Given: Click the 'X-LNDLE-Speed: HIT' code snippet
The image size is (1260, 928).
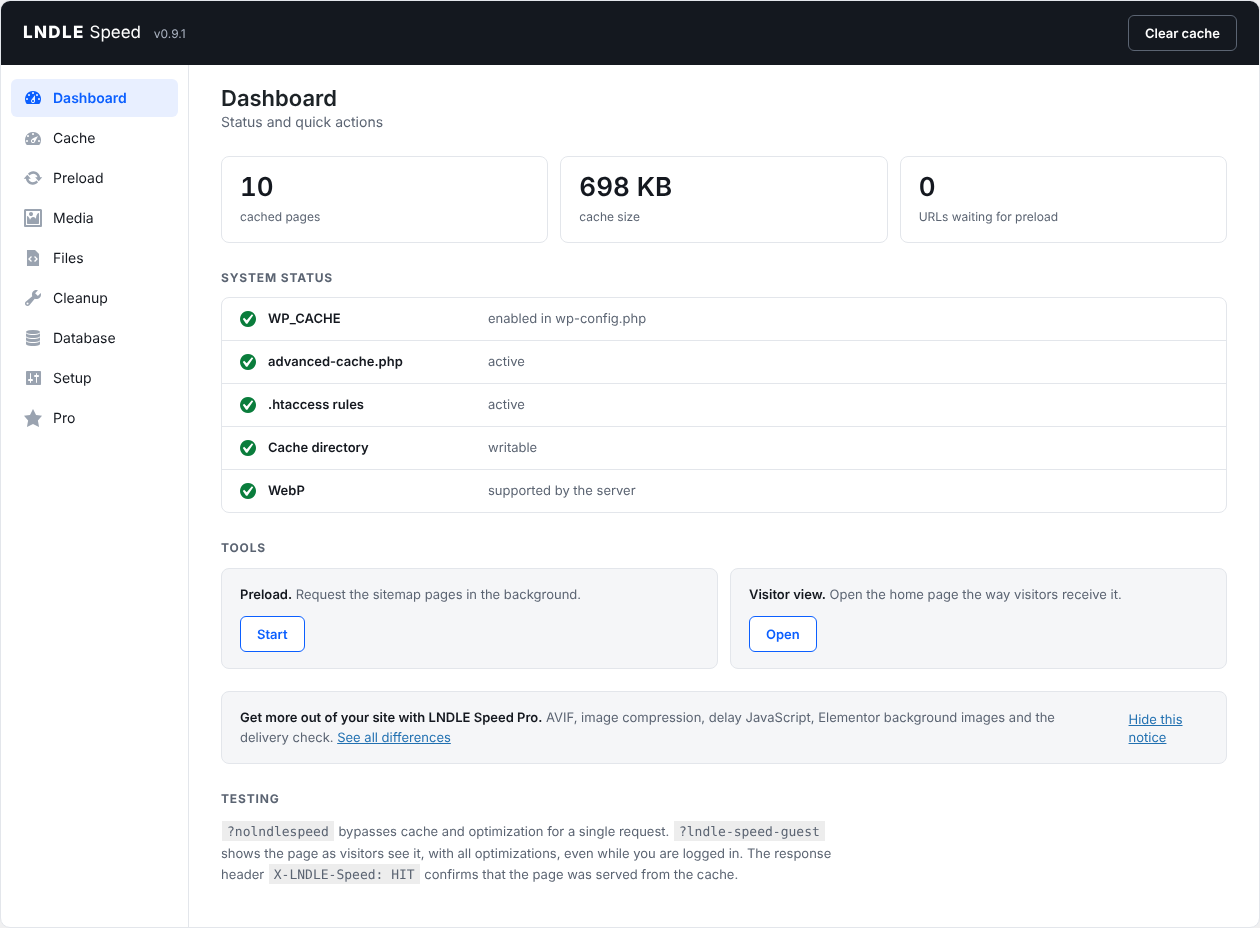Looking at the screenshot, I should pyautogui.click(x=344, y=874).
